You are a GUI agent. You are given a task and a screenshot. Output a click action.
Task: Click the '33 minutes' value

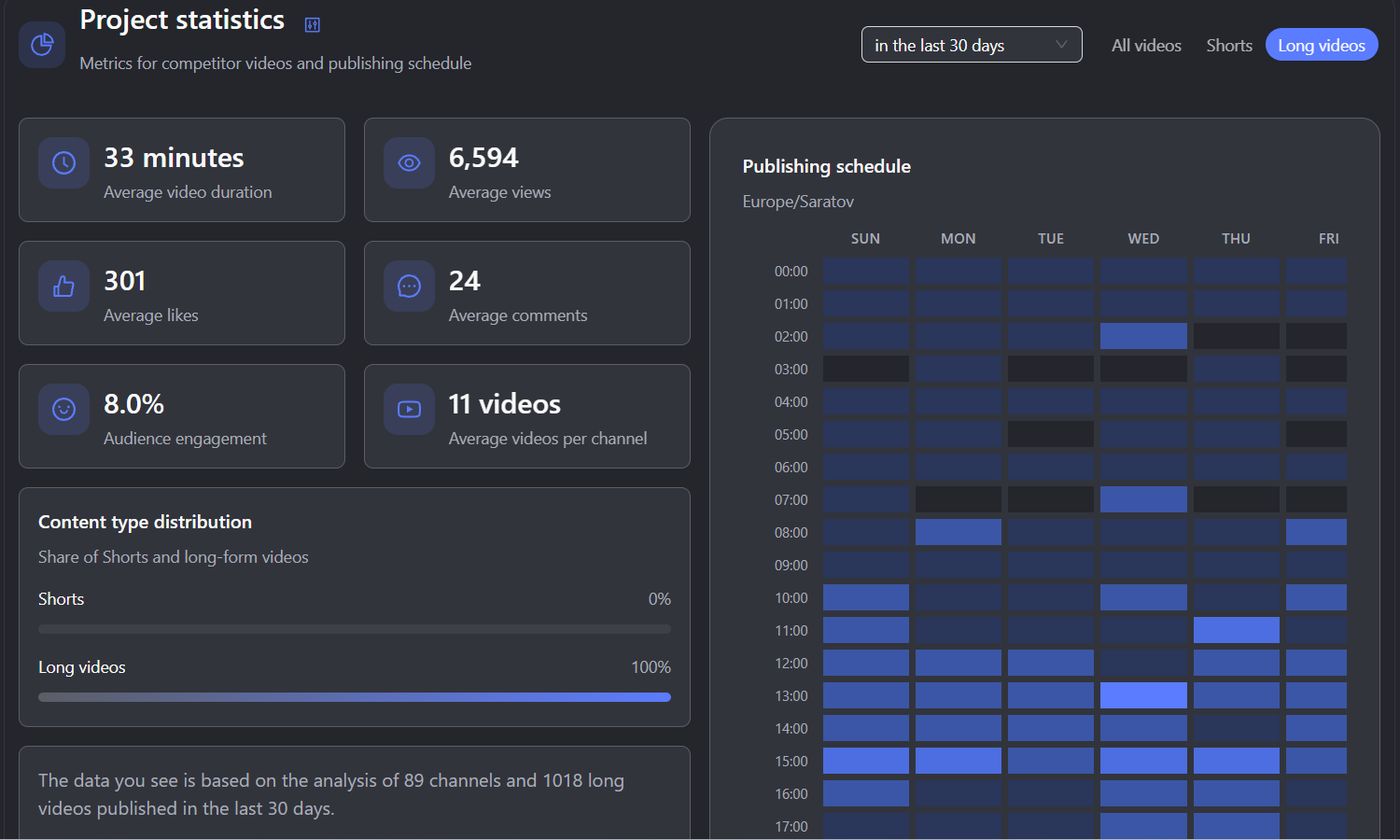coord(174,158)
